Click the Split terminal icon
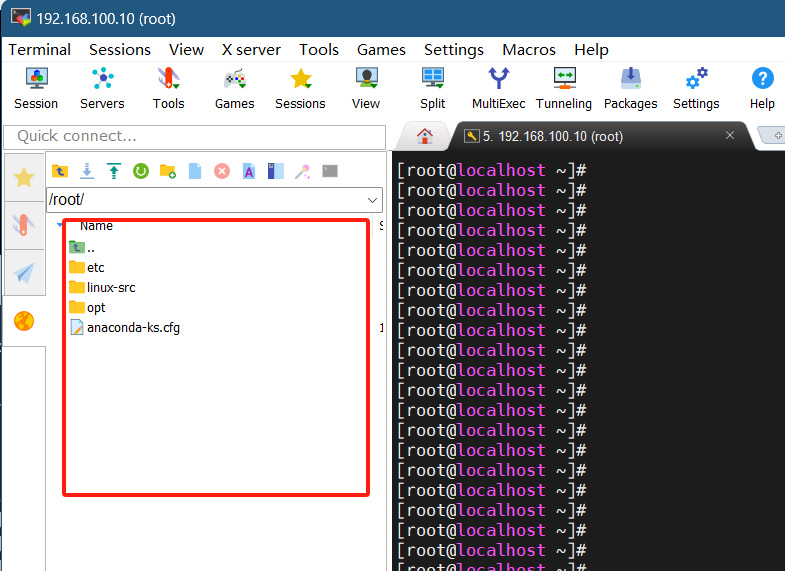Screen dimensions: 785x571 coord(432,87)
